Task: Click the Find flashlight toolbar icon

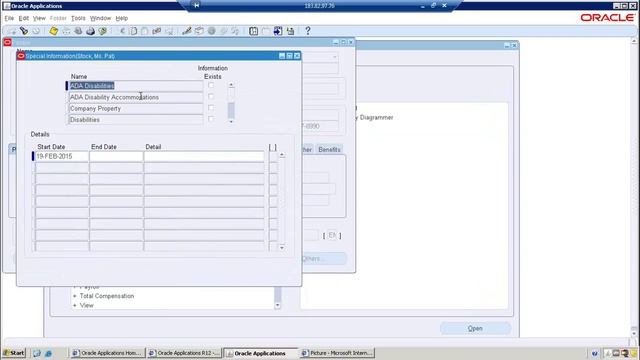Action: pyautogui.click(x=24, y=31)
